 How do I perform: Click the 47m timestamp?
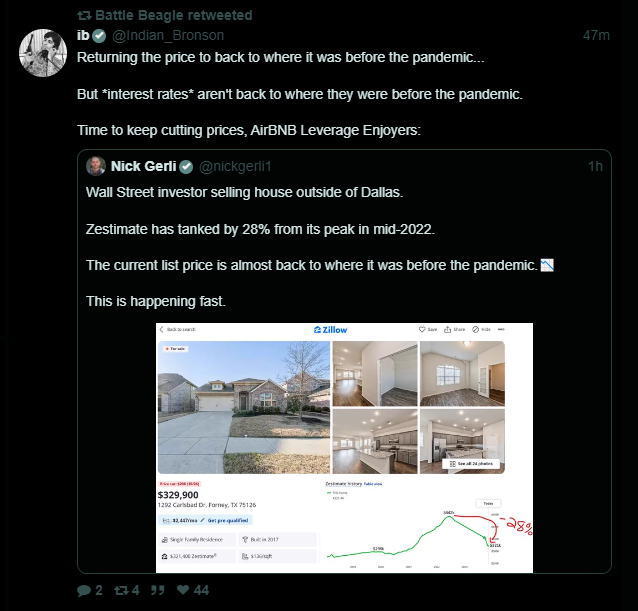point(596,35)
